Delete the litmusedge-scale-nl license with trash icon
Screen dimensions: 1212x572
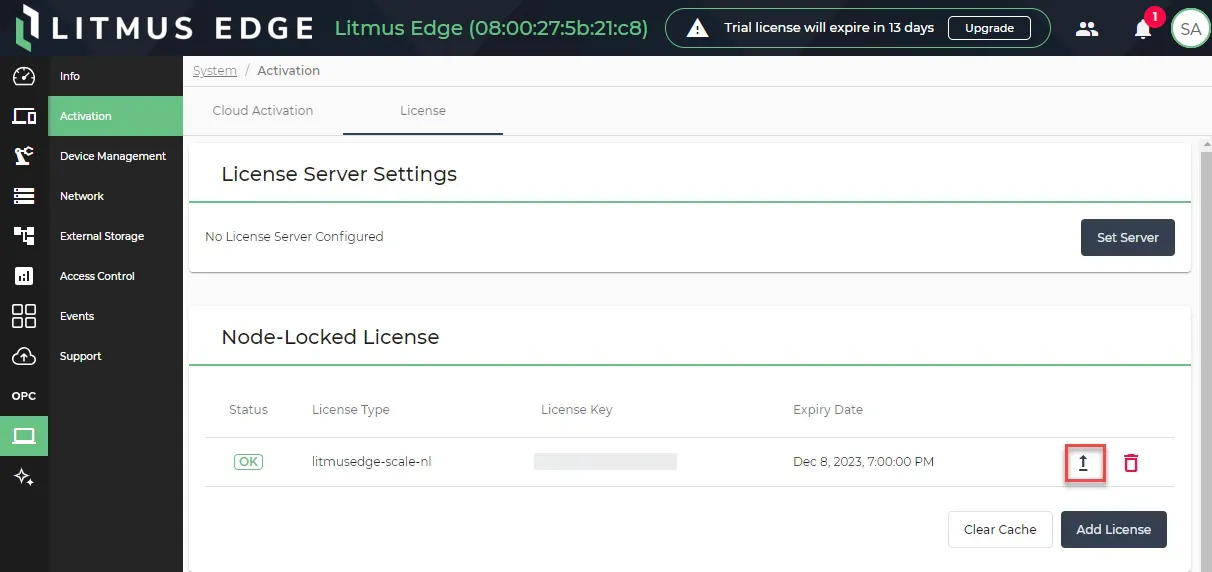1131,463
